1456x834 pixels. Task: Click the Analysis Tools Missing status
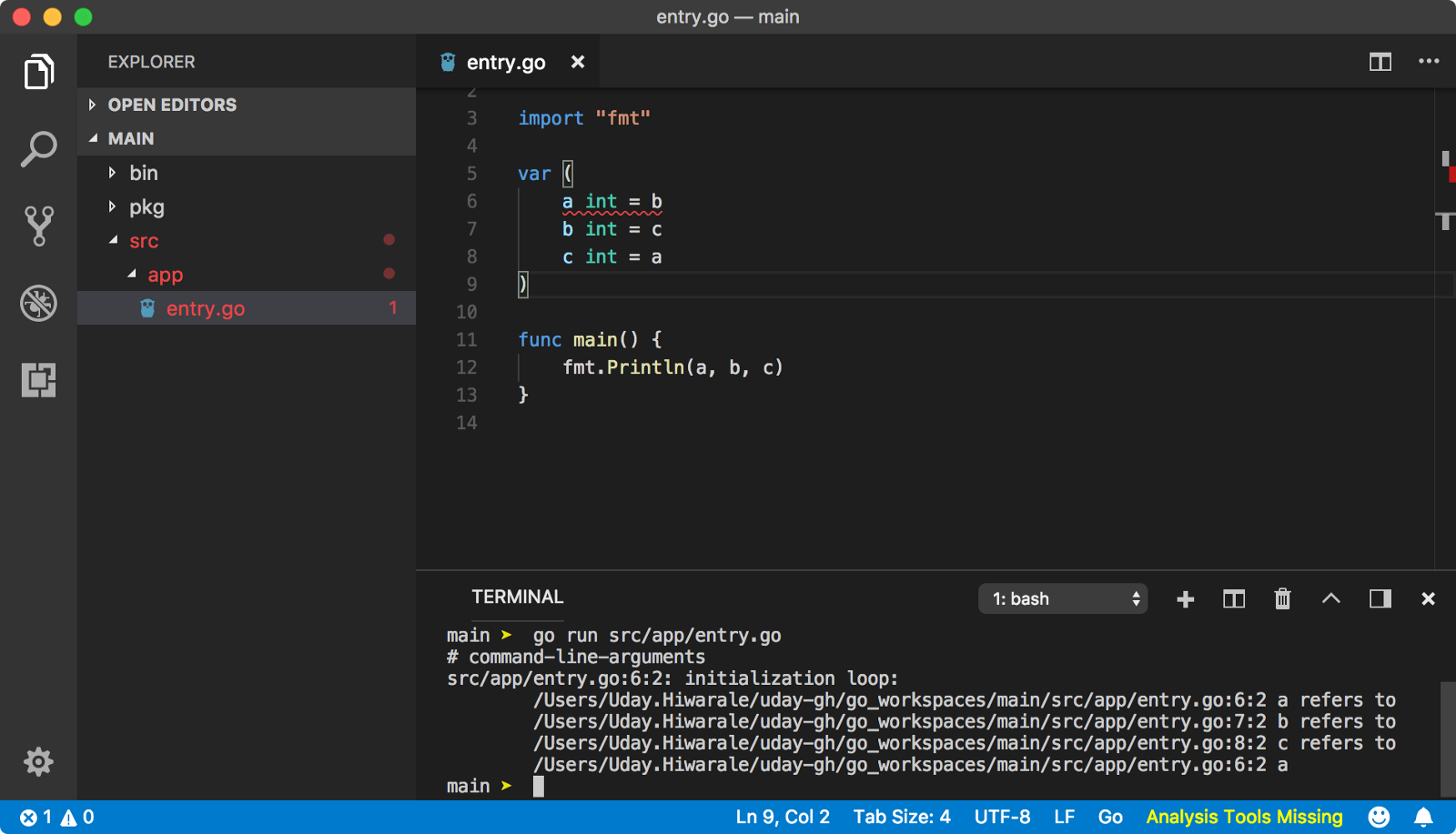pos(1244,817)
